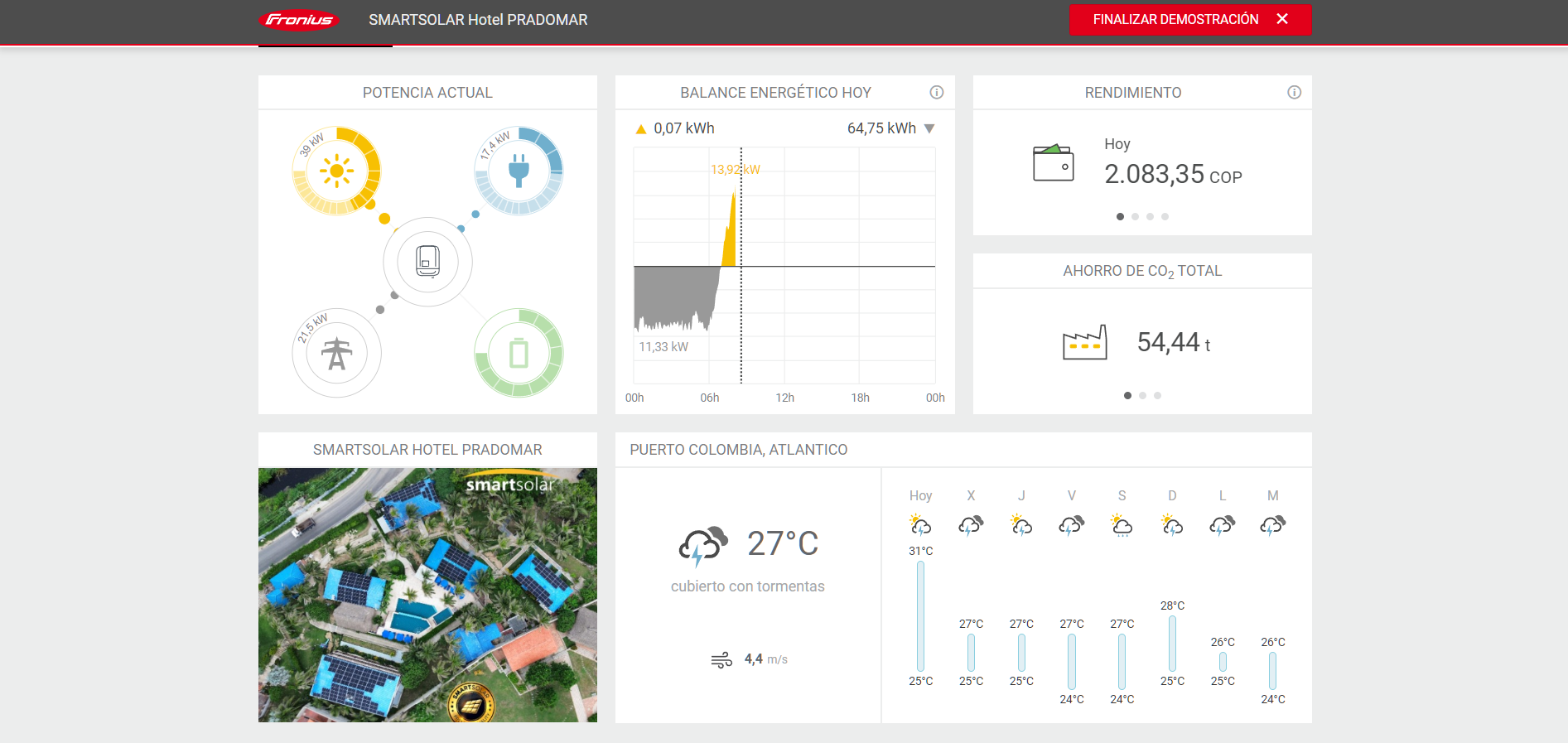Select the inverter icon in center
Viewport: 1568px width, 743px height.
point(427,262)
